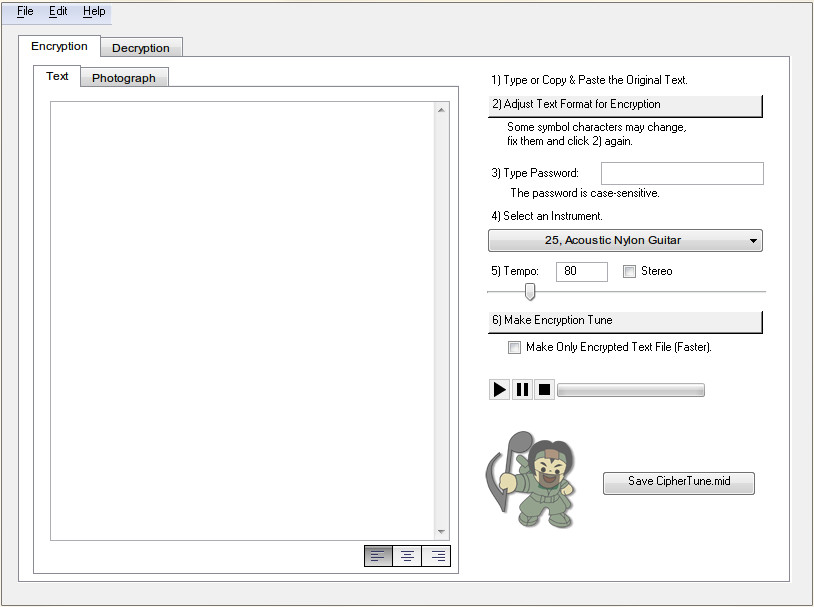Click the musician mascot image
Image resolution: width=814 pixels, height=607 pixels.
[531, 479]
